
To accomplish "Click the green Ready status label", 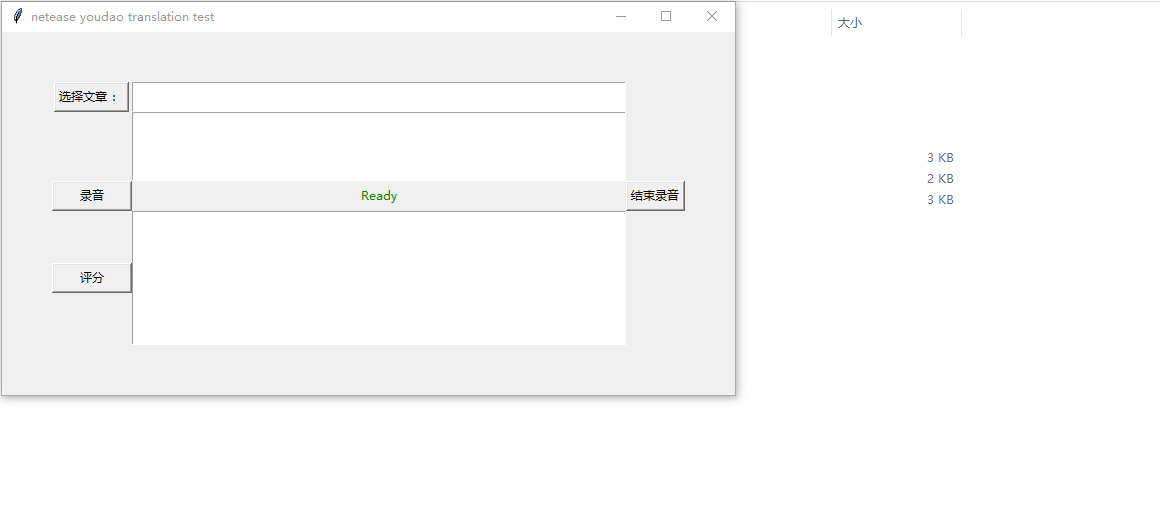I will 379,196.
